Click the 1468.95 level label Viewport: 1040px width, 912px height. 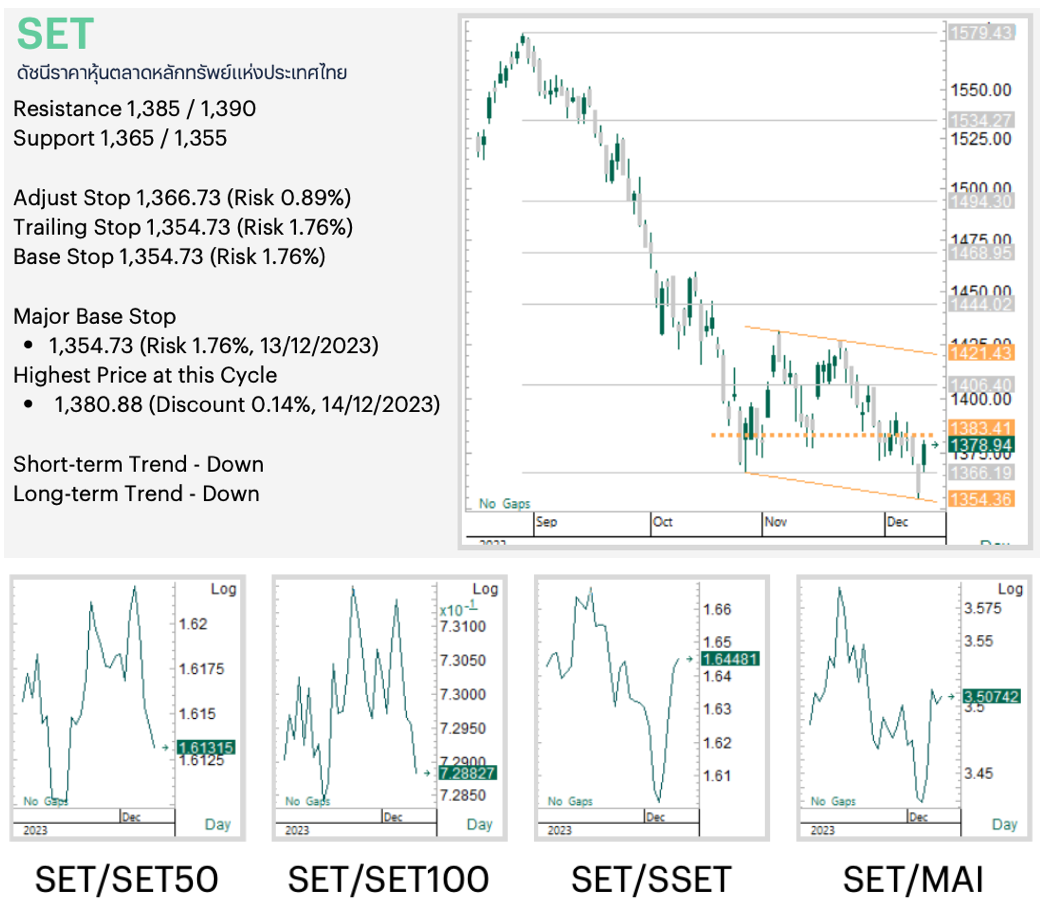(x=980, y=253)
